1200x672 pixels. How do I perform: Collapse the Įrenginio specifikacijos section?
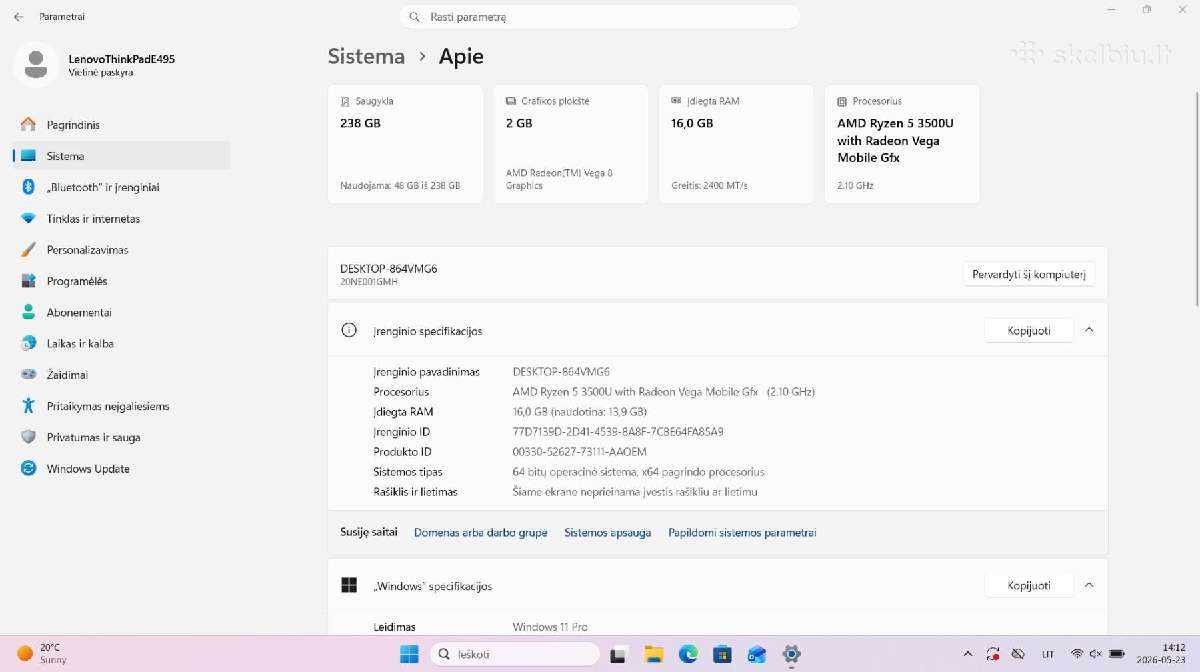pyautogui.click(x=1089, y=330)
